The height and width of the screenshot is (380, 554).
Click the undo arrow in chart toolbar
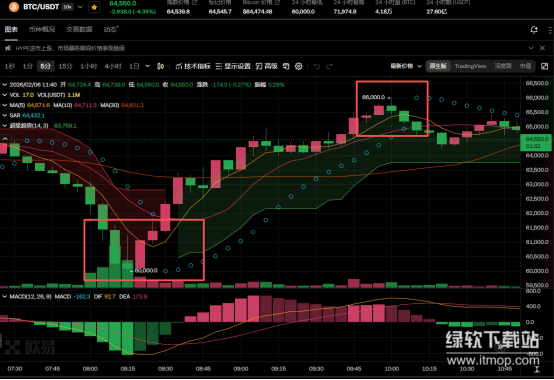click(x=317, y=66)
